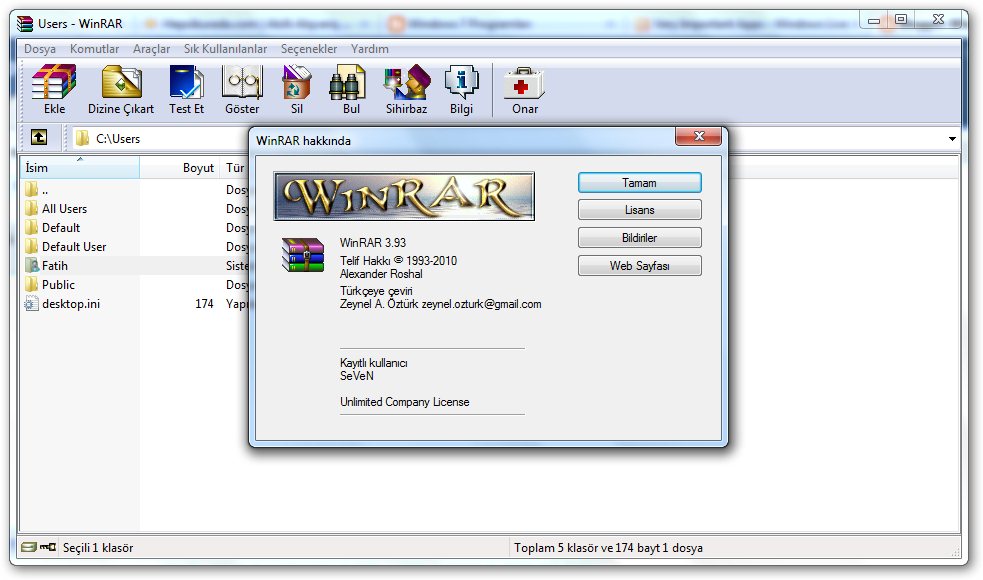Viewport: 983px width, 580px height.
Task: Click the parent '..' folder icon
Action: 31,189
